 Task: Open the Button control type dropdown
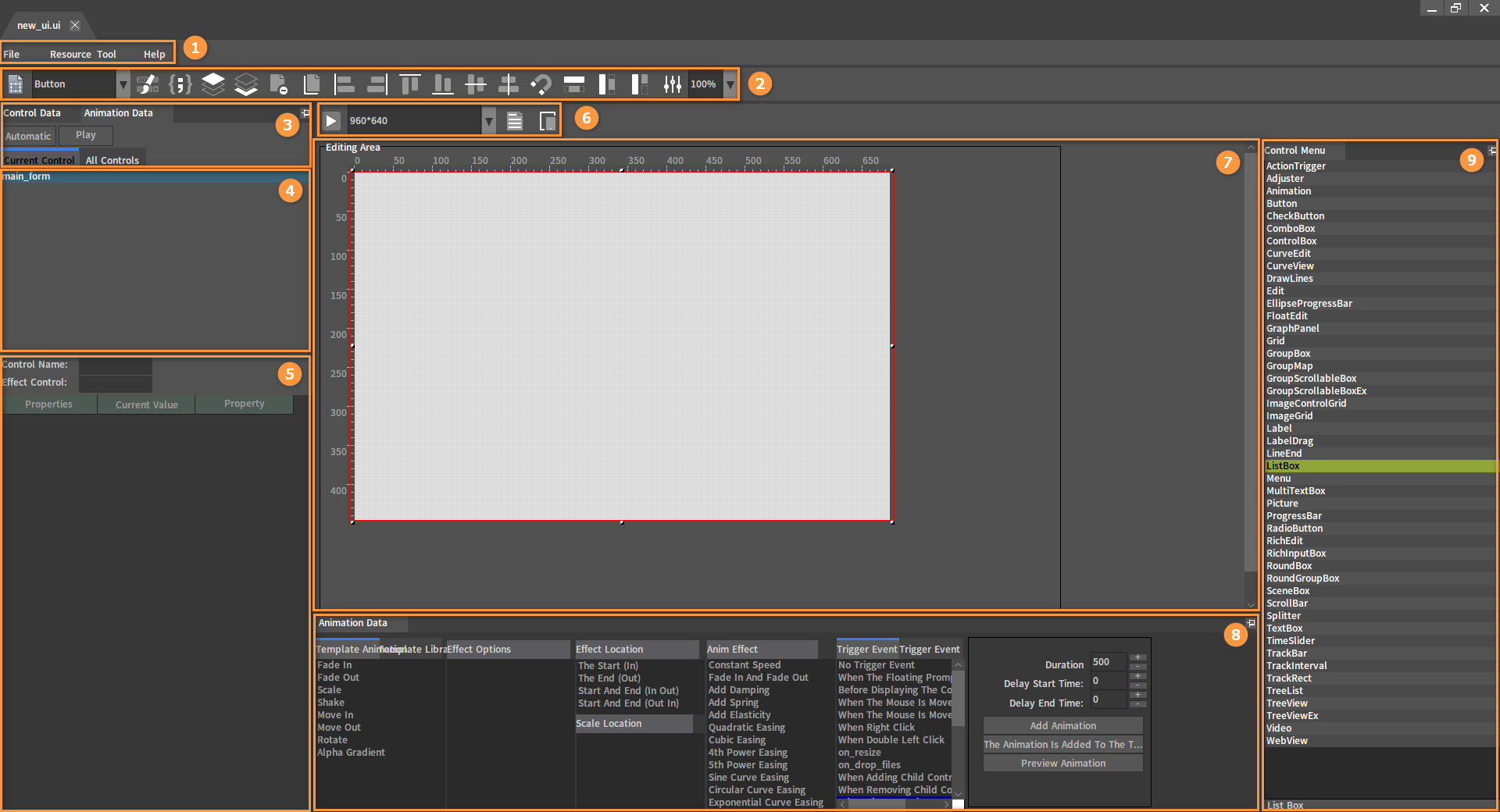coord(123,84)
